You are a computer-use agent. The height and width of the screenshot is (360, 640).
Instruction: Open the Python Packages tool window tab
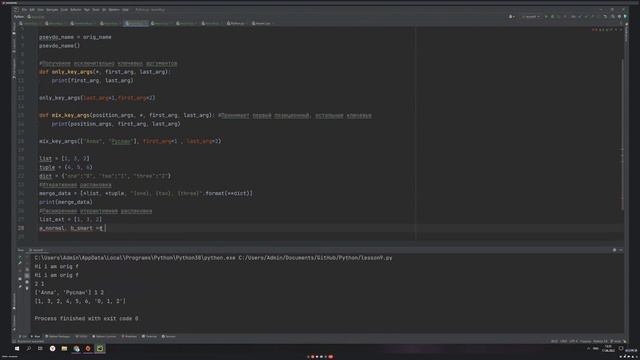[x=58, y=336]
